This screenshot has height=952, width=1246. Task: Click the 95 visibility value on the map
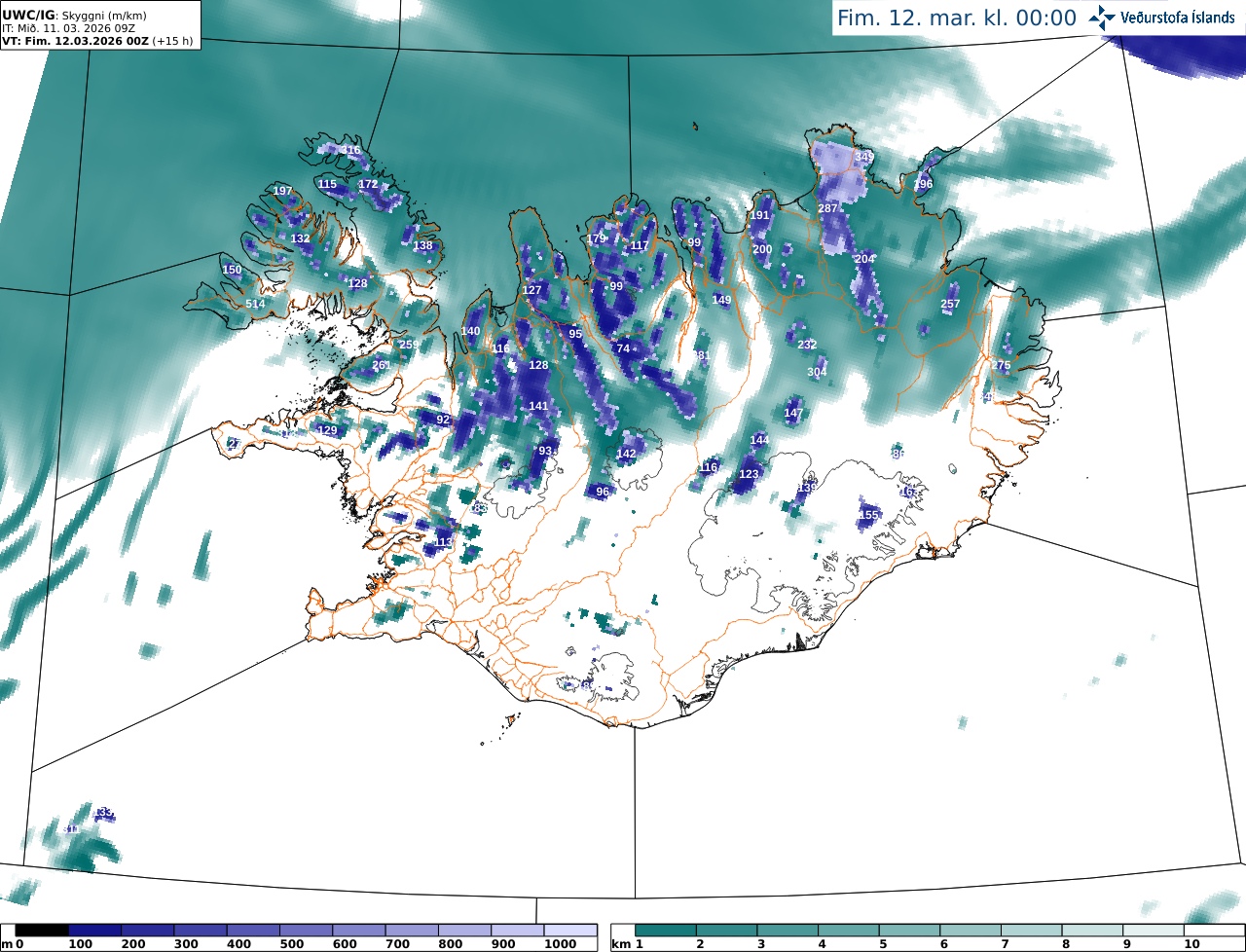point(575,334)
